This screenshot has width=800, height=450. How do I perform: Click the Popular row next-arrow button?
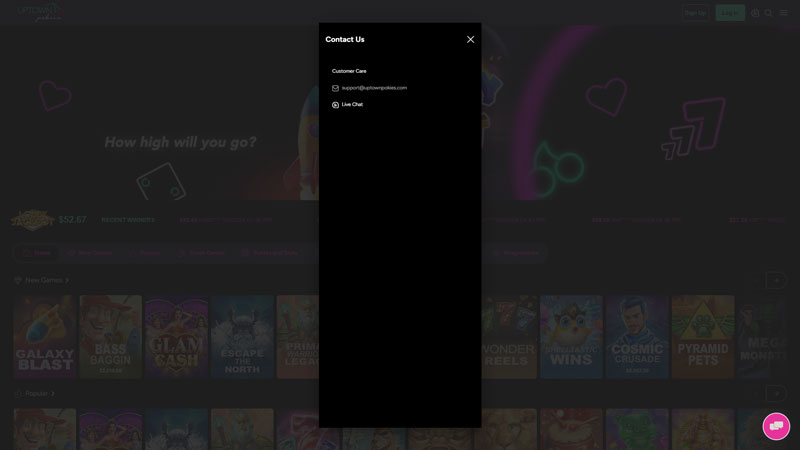776,394
